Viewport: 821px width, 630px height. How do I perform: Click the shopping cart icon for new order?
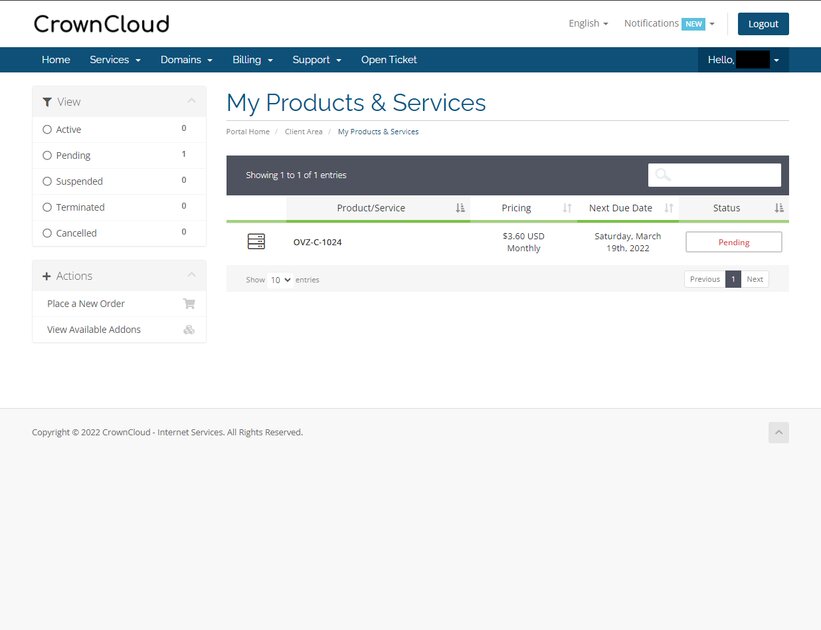189,304
